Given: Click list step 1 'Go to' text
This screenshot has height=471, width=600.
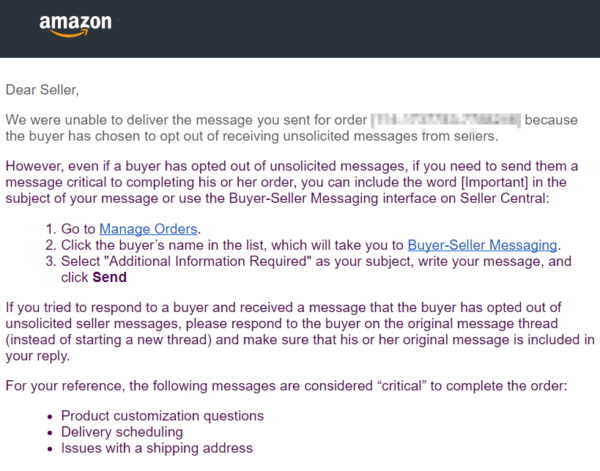Looking at the screenshot, I should [x=78, y=229].
